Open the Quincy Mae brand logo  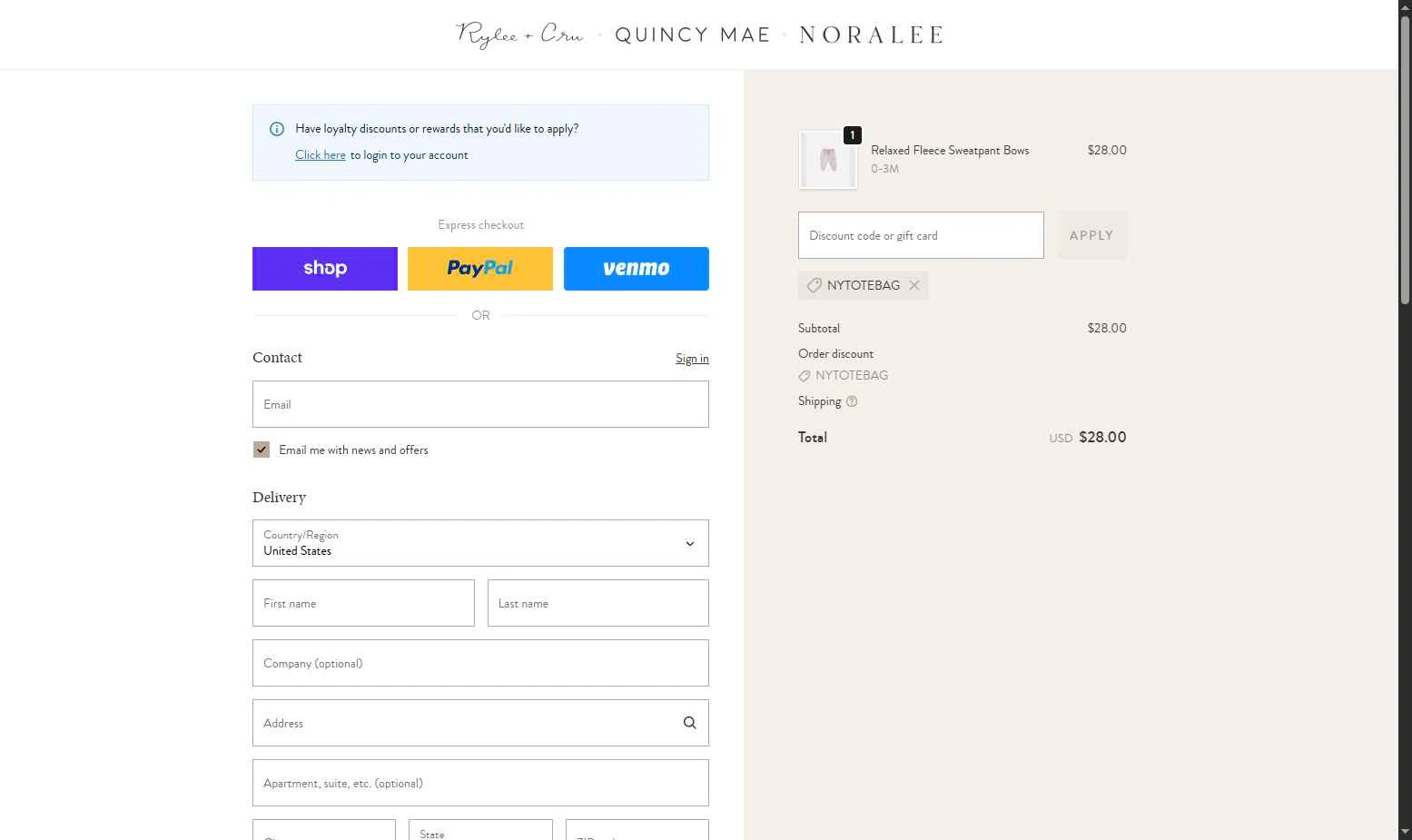[693, 35]
